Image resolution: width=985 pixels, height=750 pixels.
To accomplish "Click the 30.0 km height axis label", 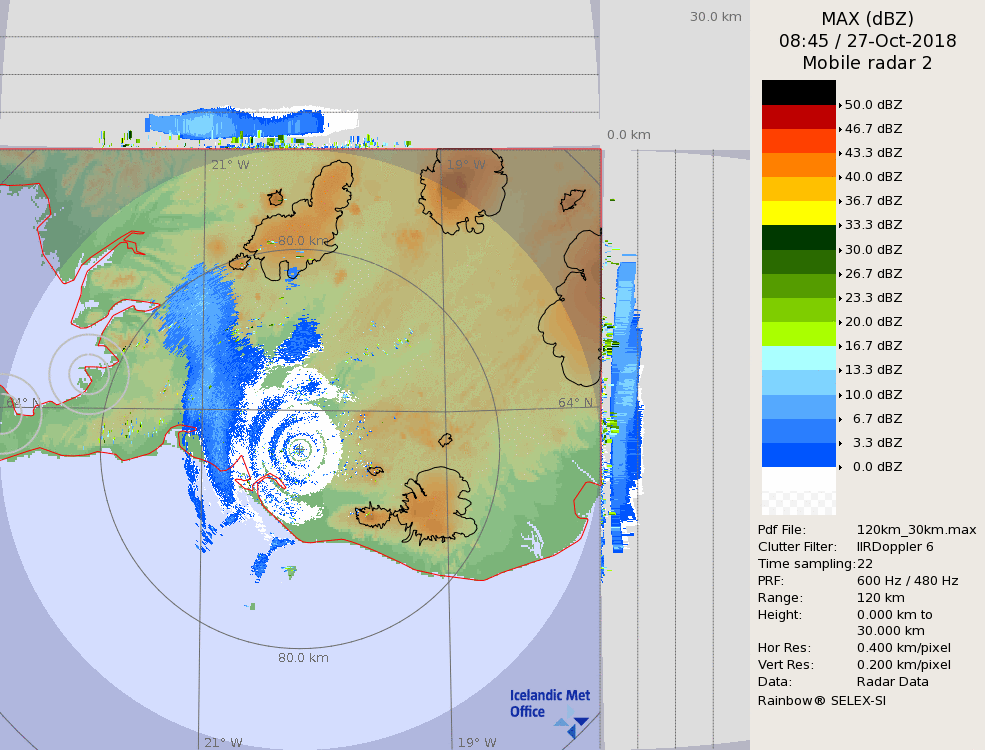I will tap(715, 16).
